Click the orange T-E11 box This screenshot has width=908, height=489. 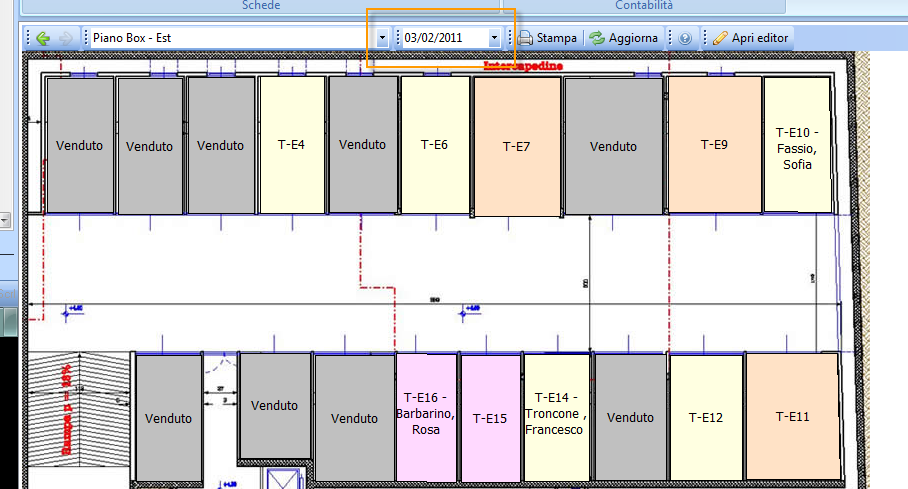coord(792,416)
